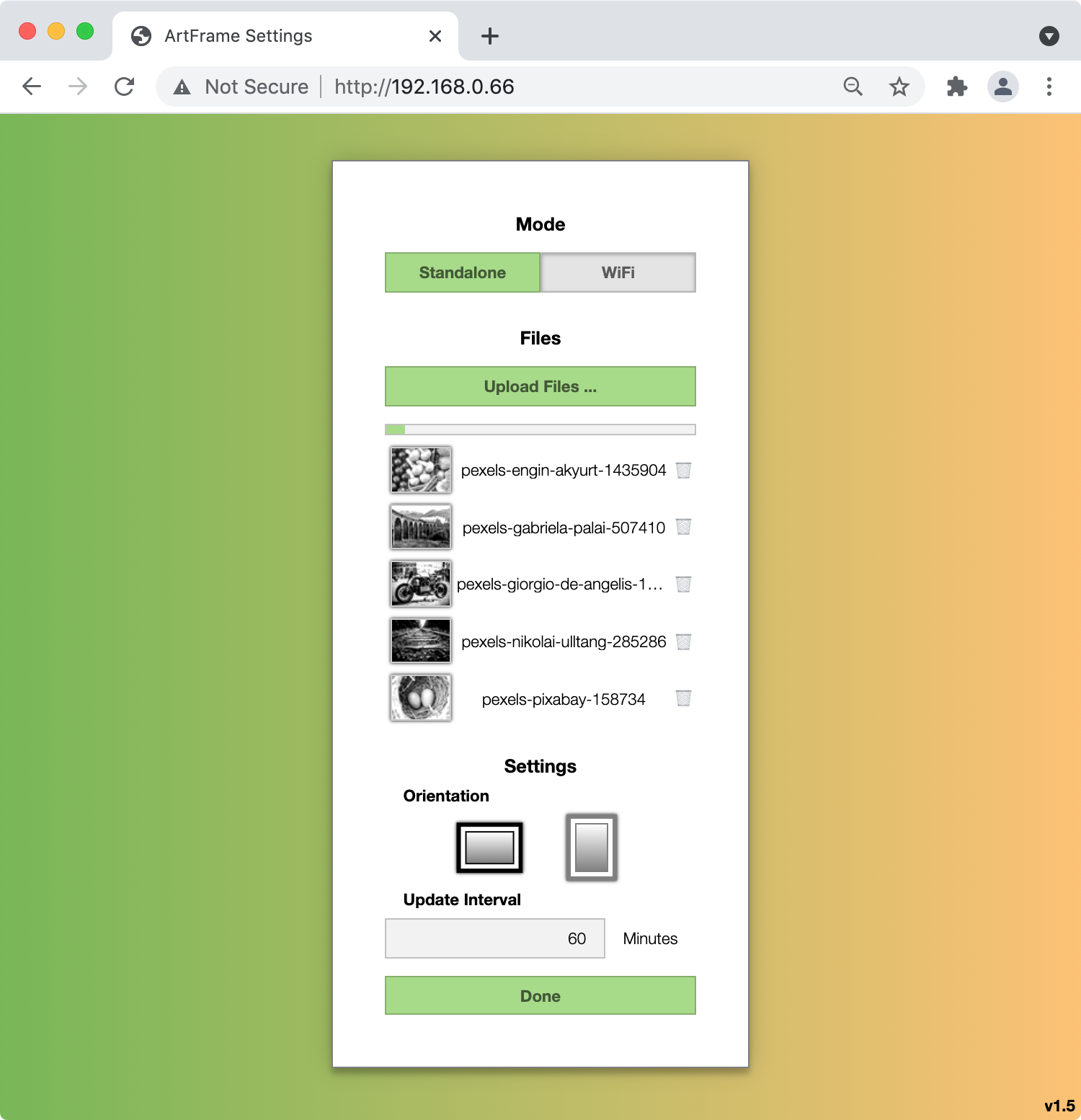Click the Upload Files button
Screen dimensions: 1081x1120
540,386
